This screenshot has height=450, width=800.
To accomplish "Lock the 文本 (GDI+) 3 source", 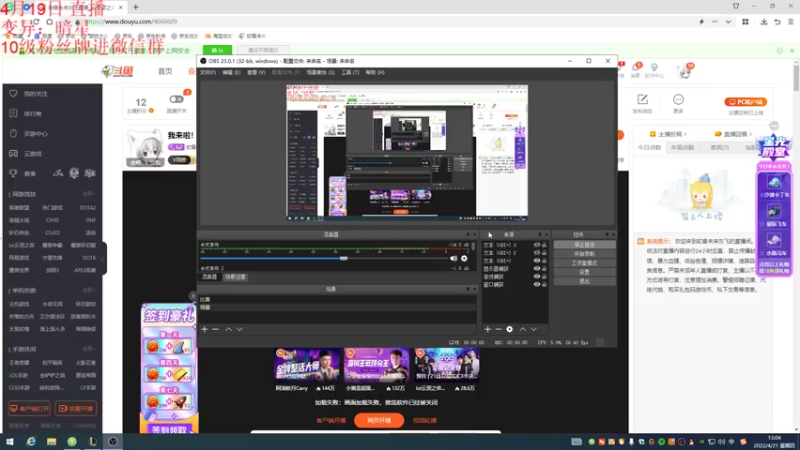I will pos(544,245).
